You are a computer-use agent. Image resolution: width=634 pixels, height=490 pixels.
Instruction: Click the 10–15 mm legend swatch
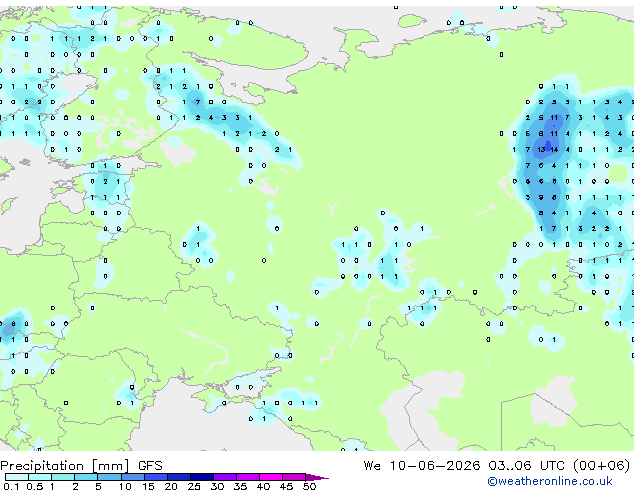(133, 477)
